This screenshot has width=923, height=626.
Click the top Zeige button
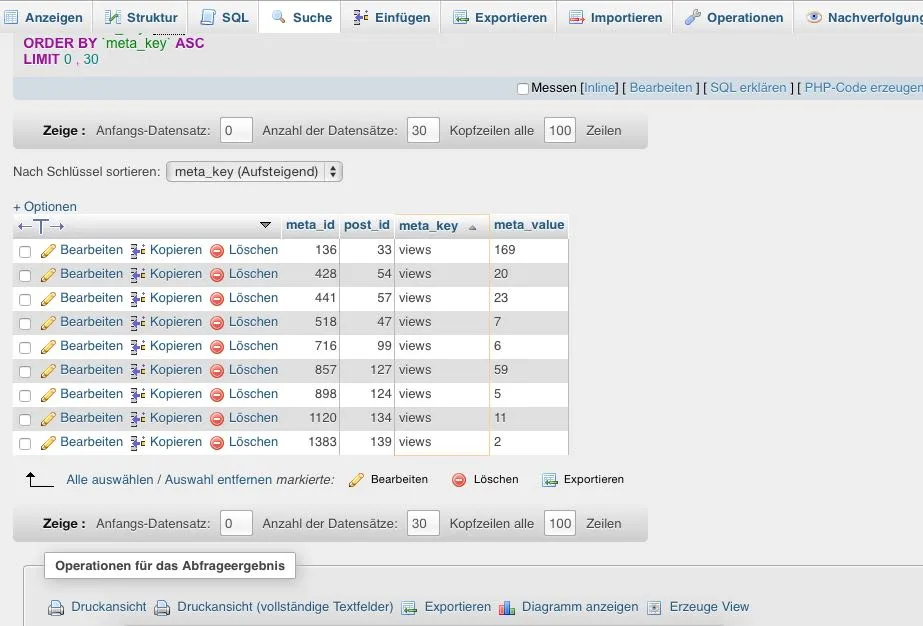pos(64,131)
